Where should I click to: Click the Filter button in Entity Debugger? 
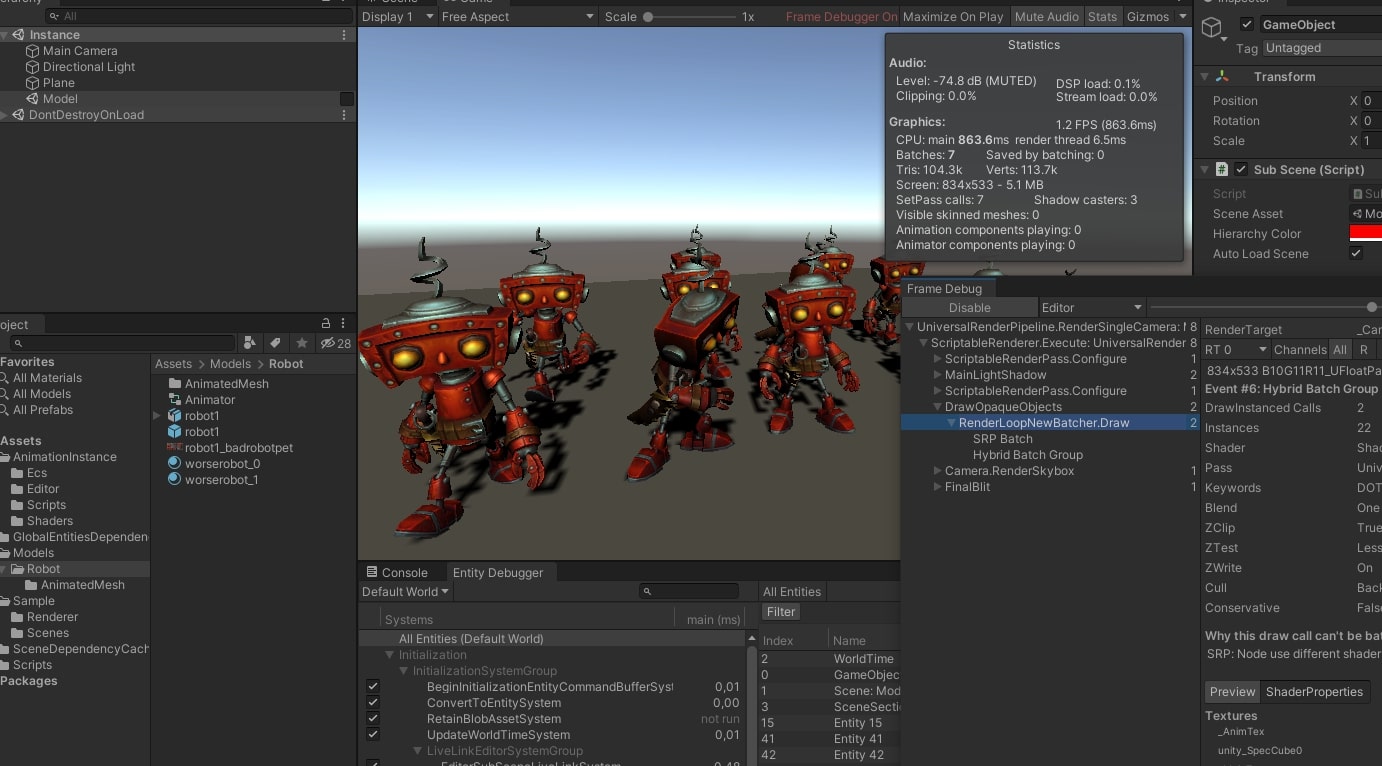(781, 612)
